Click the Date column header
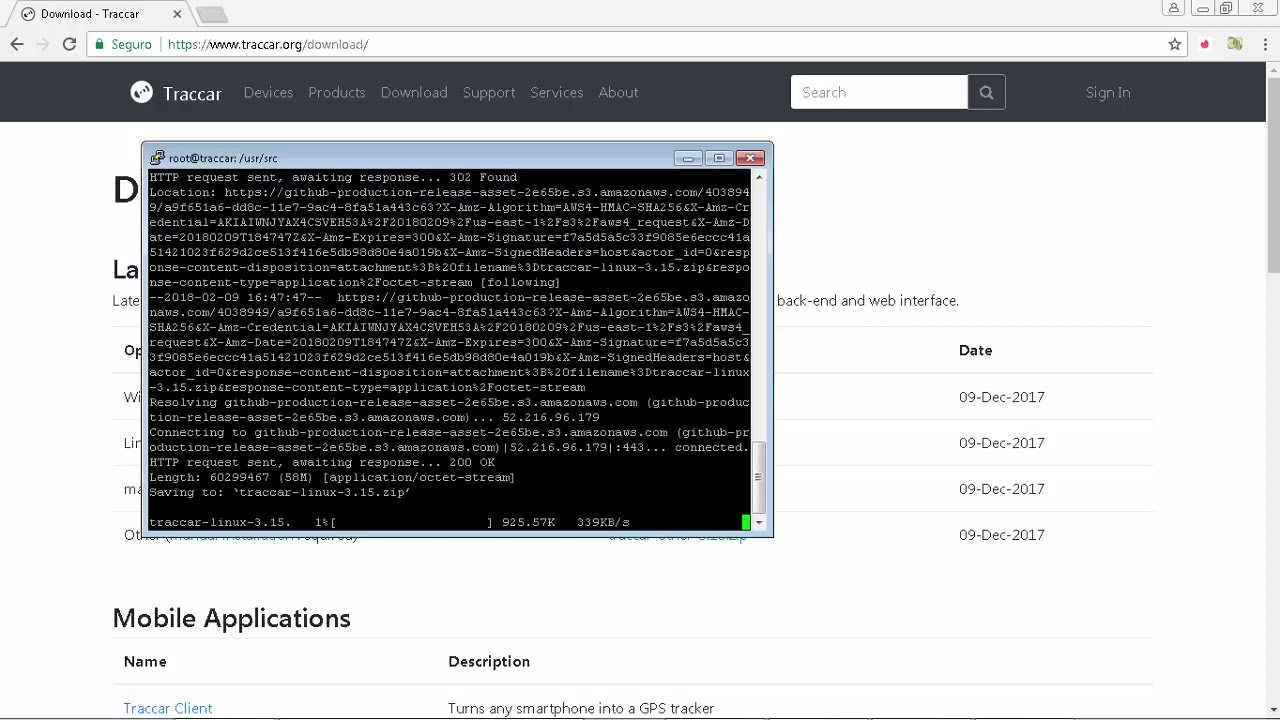 pyautogui.click(x=975, y=350)
